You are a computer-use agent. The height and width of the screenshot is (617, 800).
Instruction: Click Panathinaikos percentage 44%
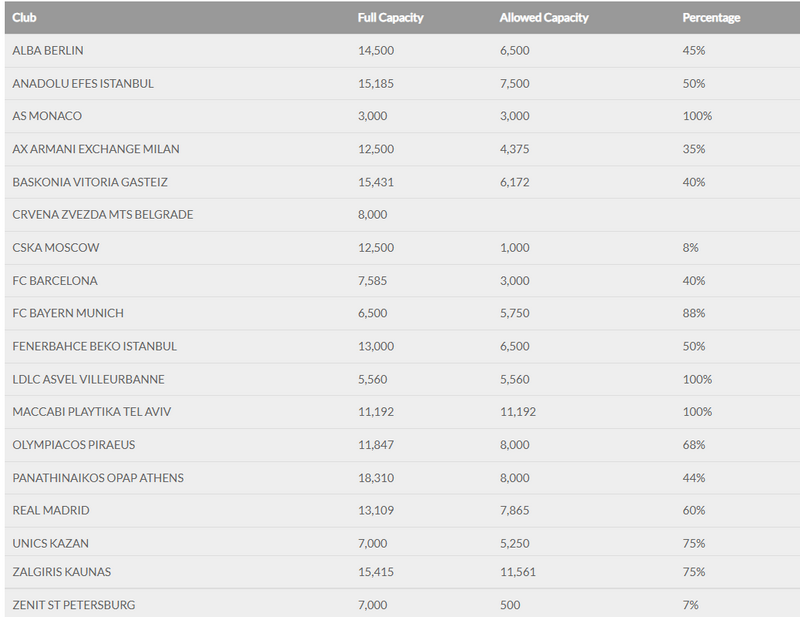tap(694, 478)
